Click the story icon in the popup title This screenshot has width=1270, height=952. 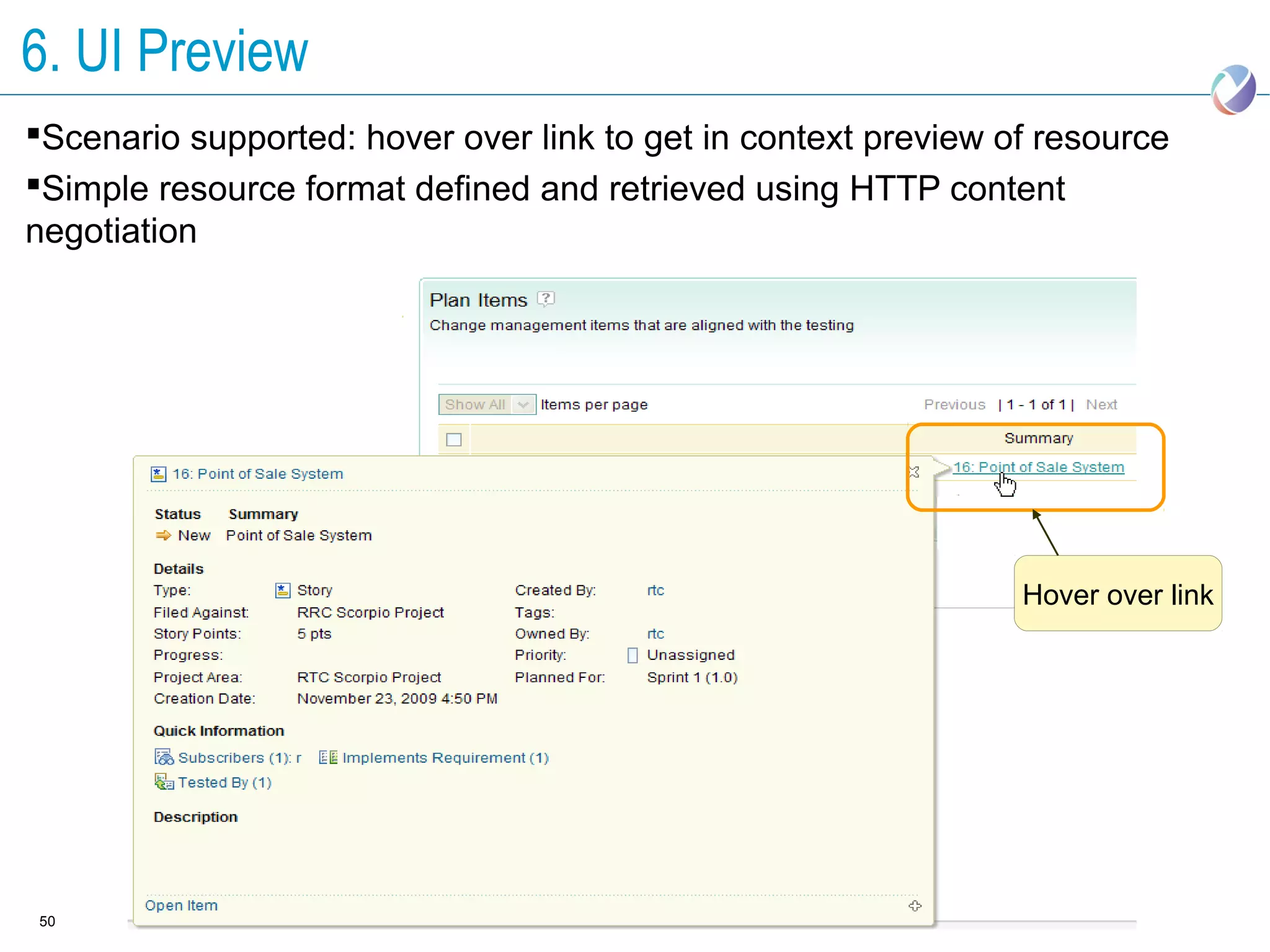[159, 474]
